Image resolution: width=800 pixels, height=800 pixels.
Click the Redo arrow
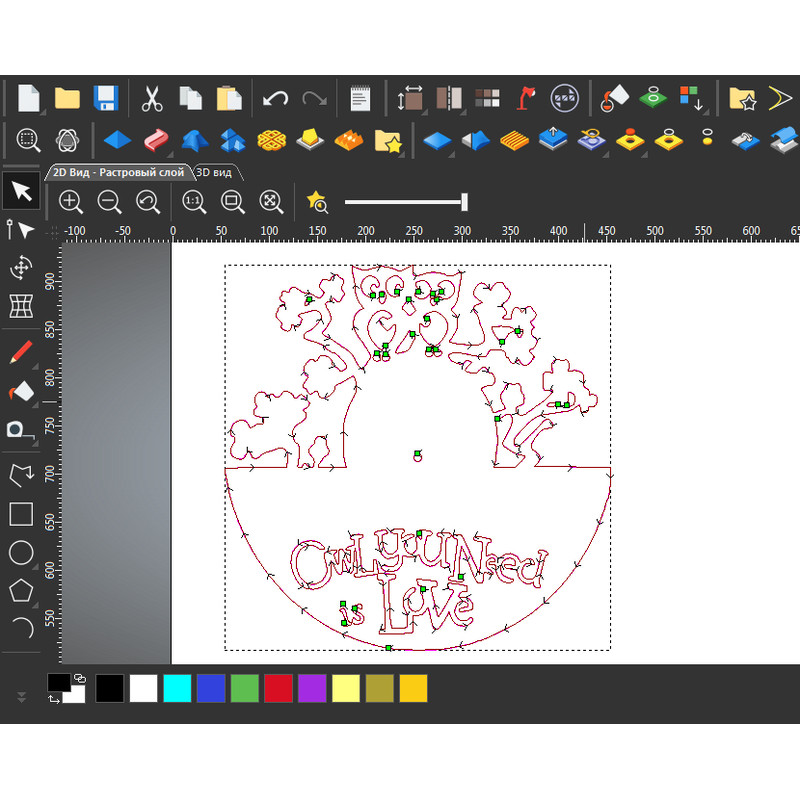(313, 97)
